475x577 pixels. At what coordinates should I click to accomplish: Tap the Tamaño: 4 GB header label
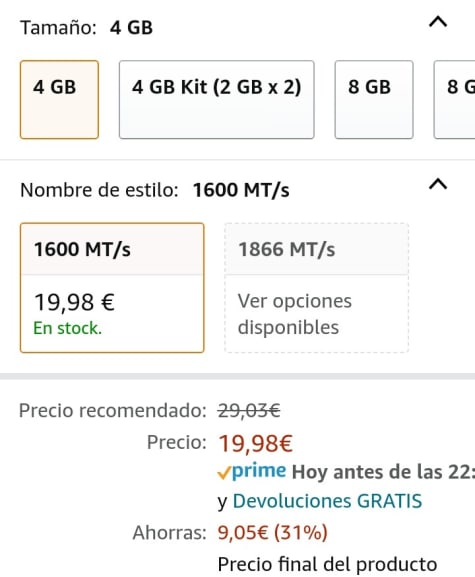tap(86, 28)
